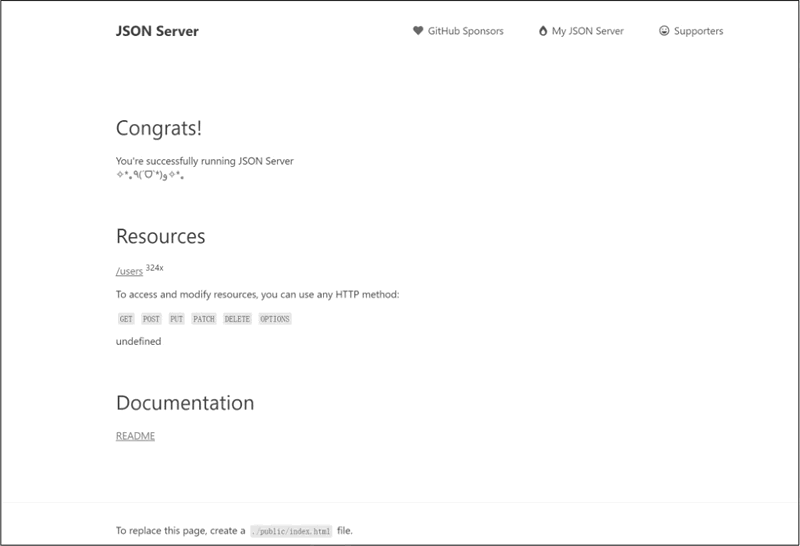Screen dimensions: 800x546
Task: Click the POST method tag
Action: (x=151, y=319)
